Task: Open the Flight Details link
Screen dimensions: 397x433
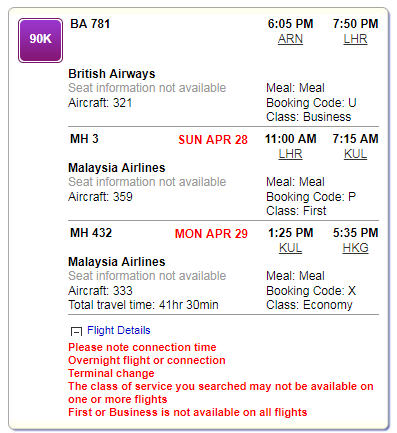Action: (x=119, y=330)
